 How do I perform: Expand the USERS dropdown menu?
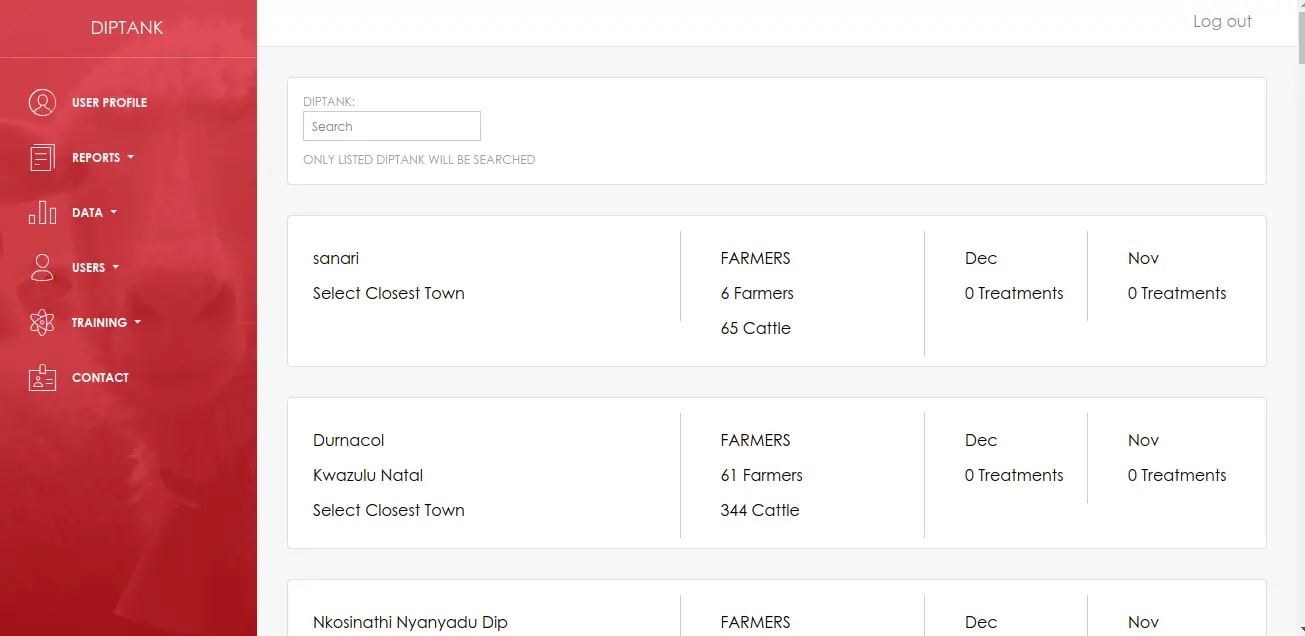click(x=95, y=267)
